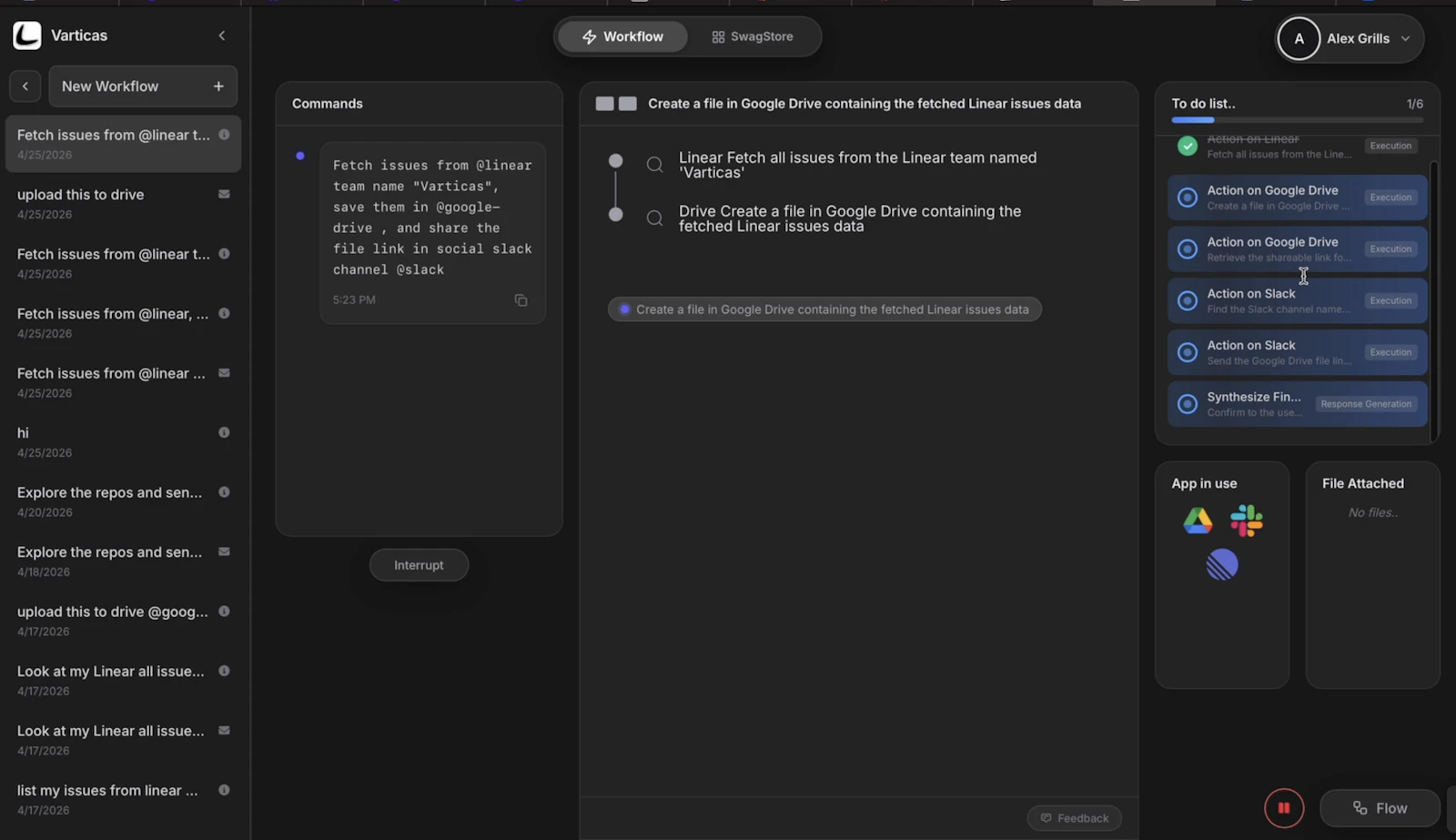The width and height of the screenshot is (1456, 840).
Task: Open the highlighted 'Fetch issues from @linear t...' workflow
Action: [123, 144]
